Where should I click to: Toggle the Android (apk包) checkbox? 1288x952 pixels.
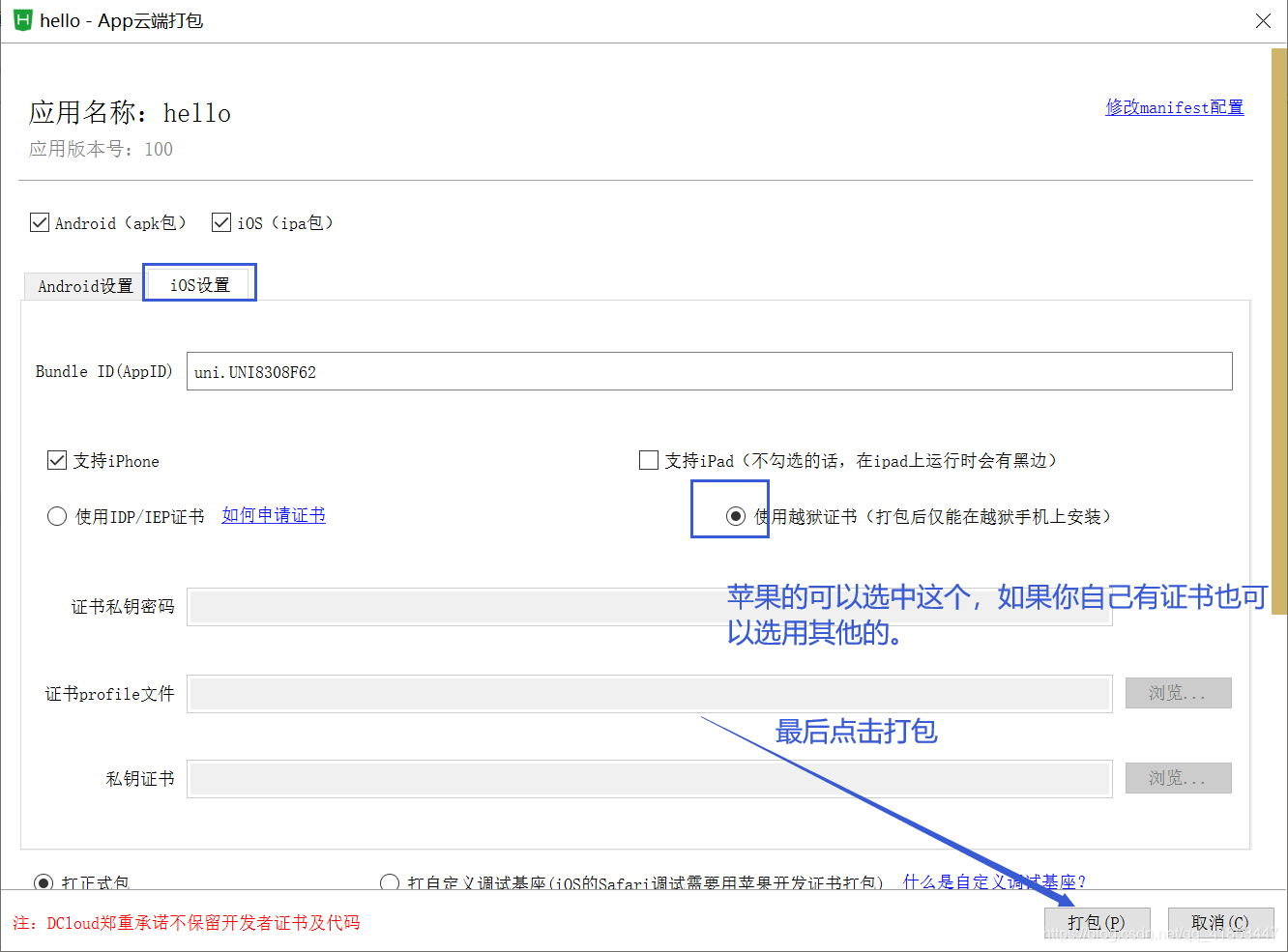(x=40, y=222)
